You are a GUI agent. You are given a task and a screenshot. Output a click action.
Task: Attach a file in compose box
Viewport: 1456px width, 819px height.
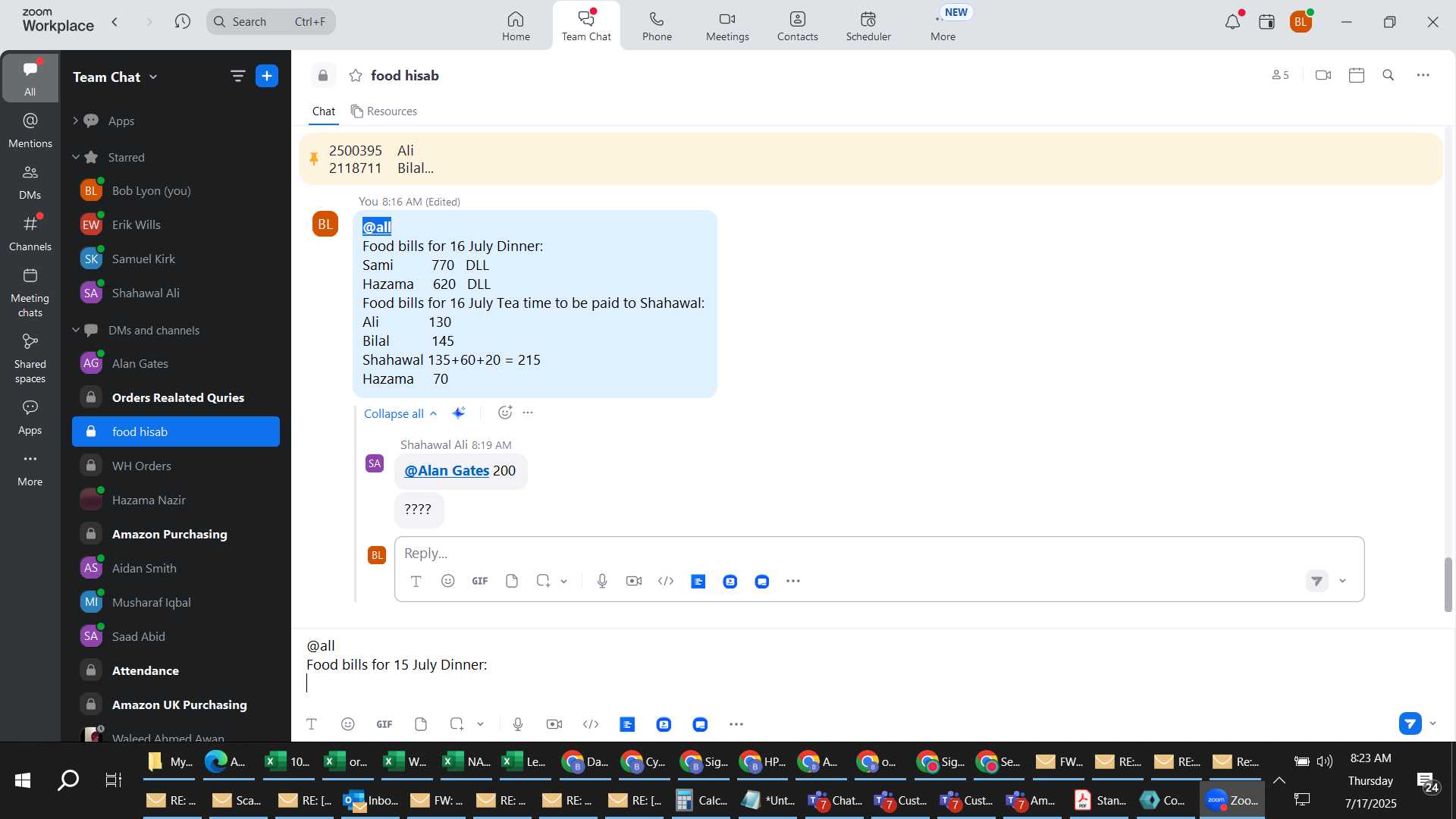coord(421,724)
